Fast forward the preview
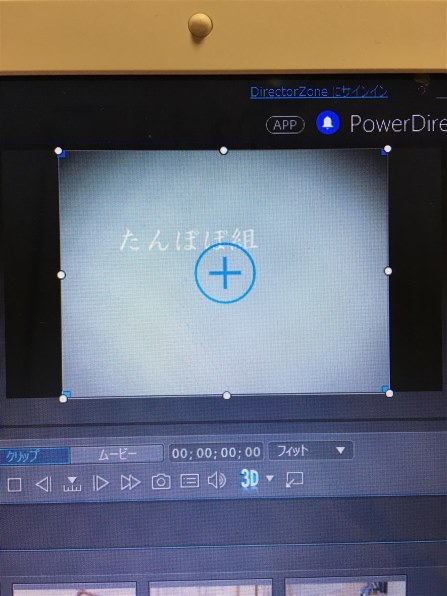Image resolution: width=447 pixels, height=596 pixels. pyautogui.click(x=130, y=482)
